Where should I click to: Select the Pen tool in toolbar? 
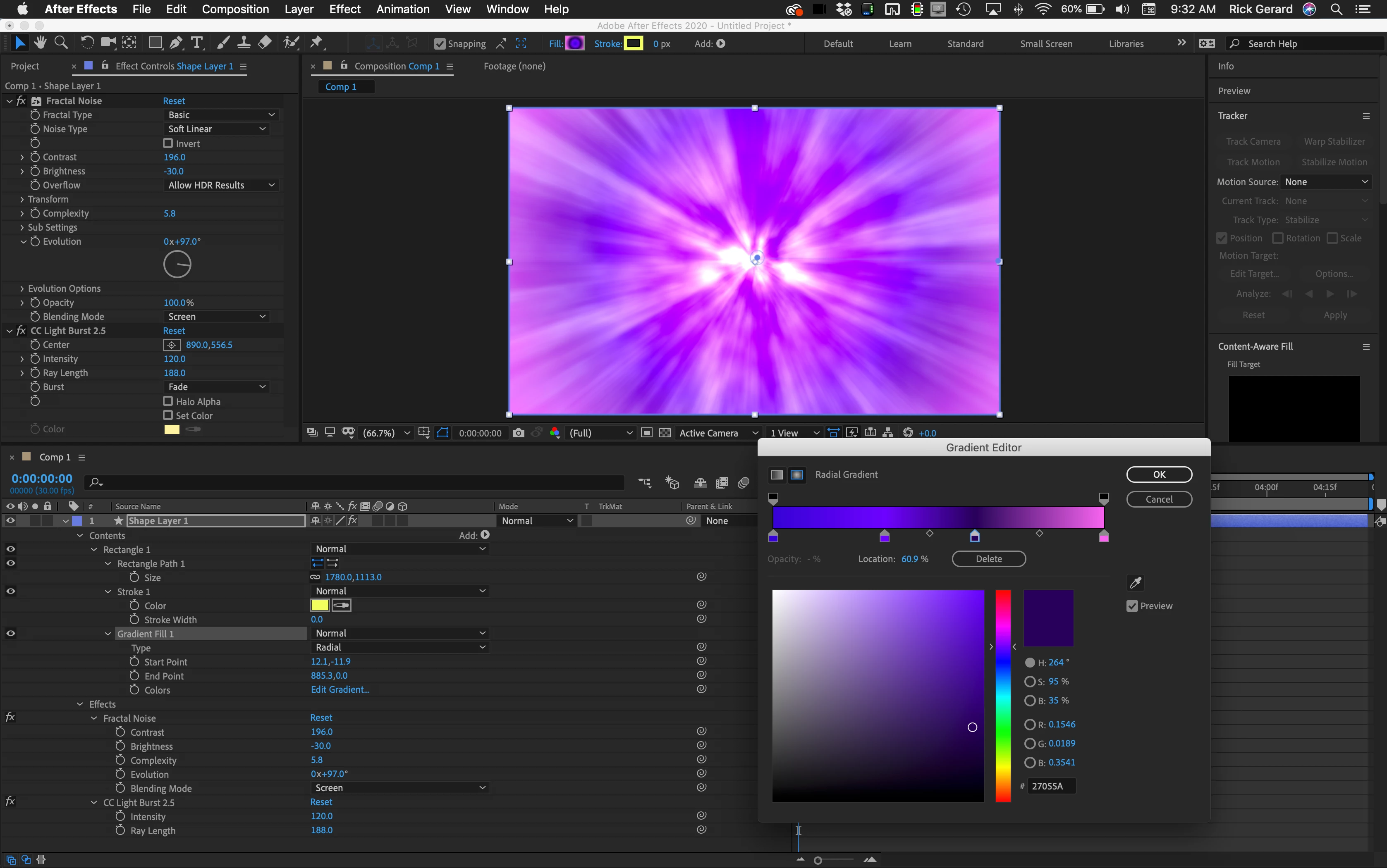[x=176, y=43]
